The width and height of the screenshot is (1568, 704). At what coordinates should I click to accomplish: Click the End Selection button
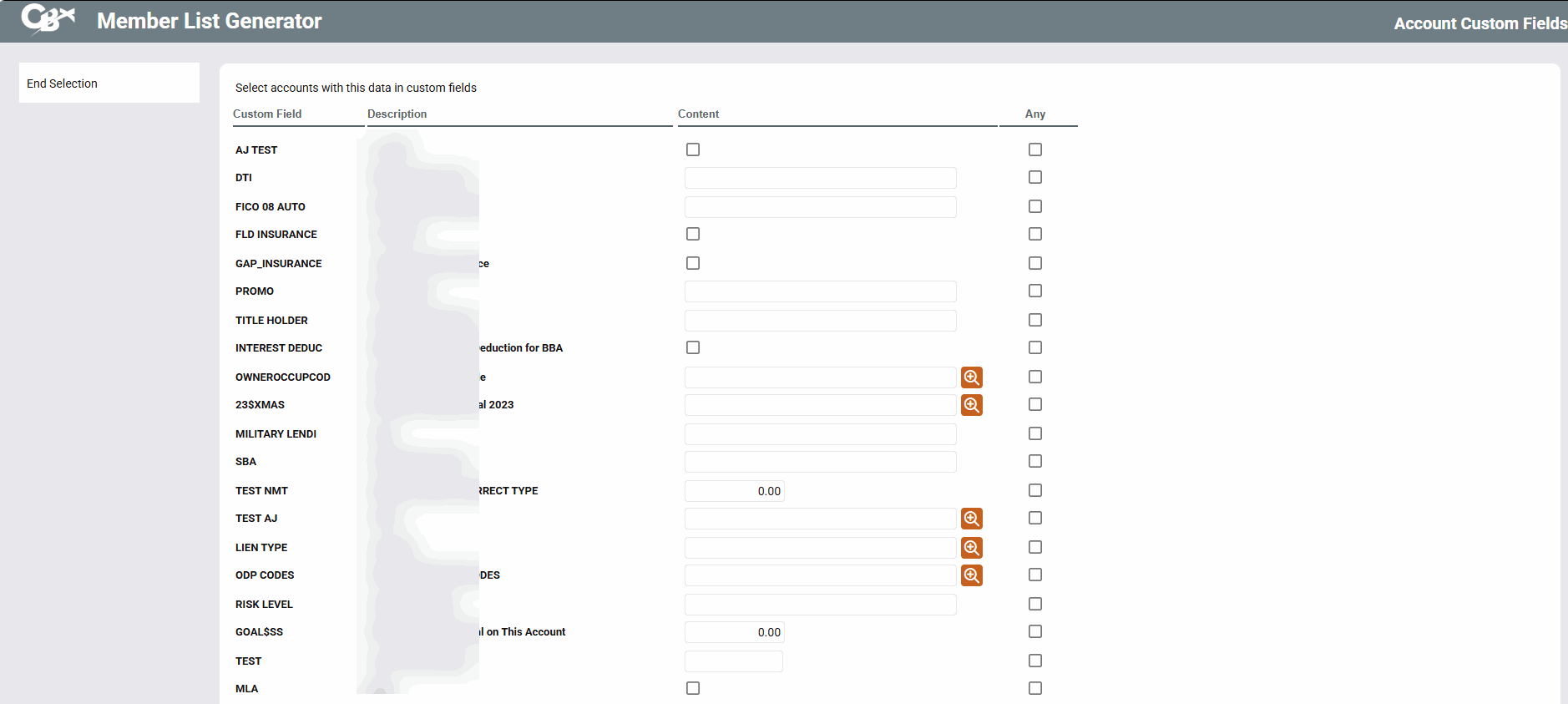pyautogui.click(x=109, y=84)
